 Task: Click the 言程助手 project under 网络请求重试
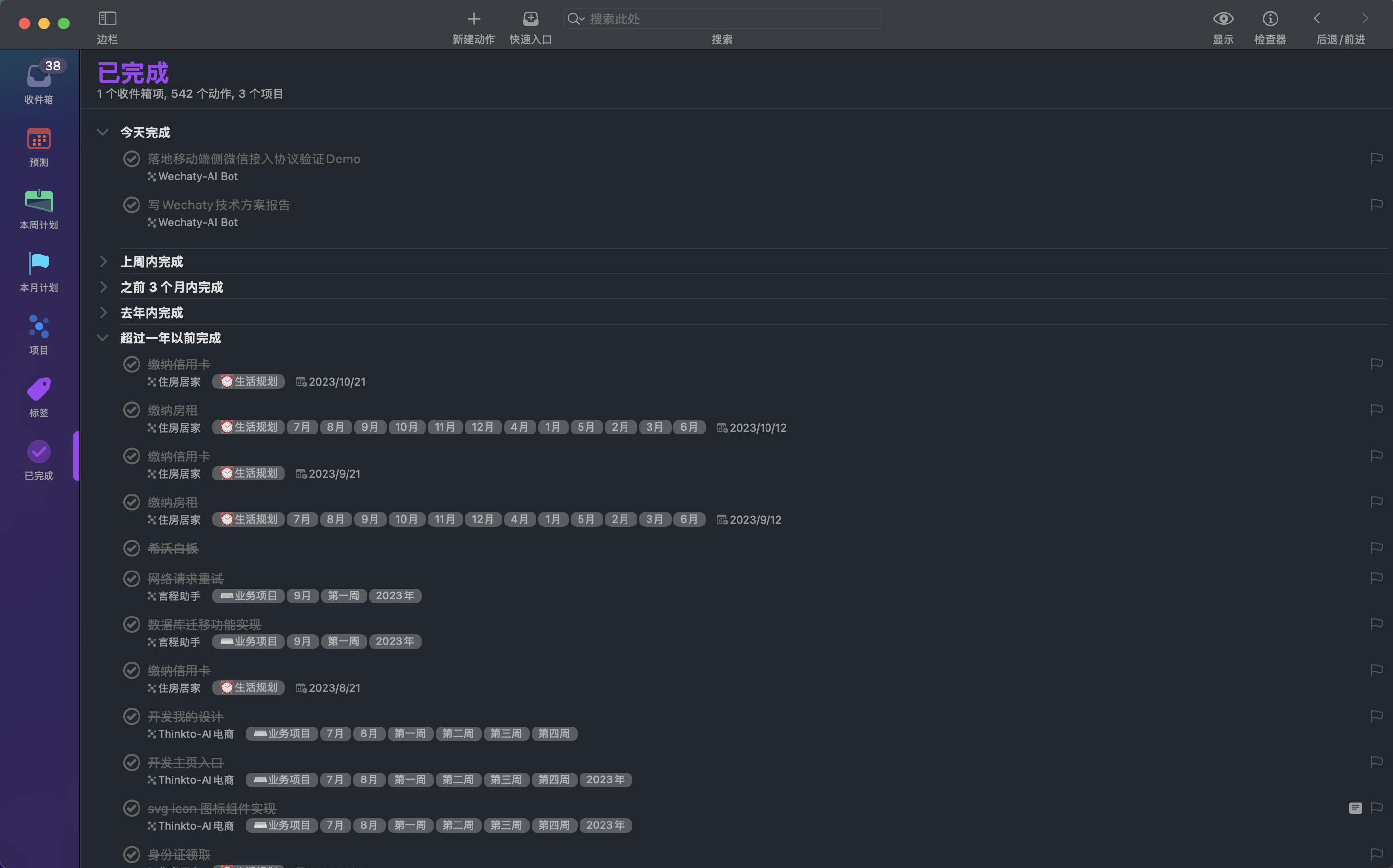coord(175,596)
